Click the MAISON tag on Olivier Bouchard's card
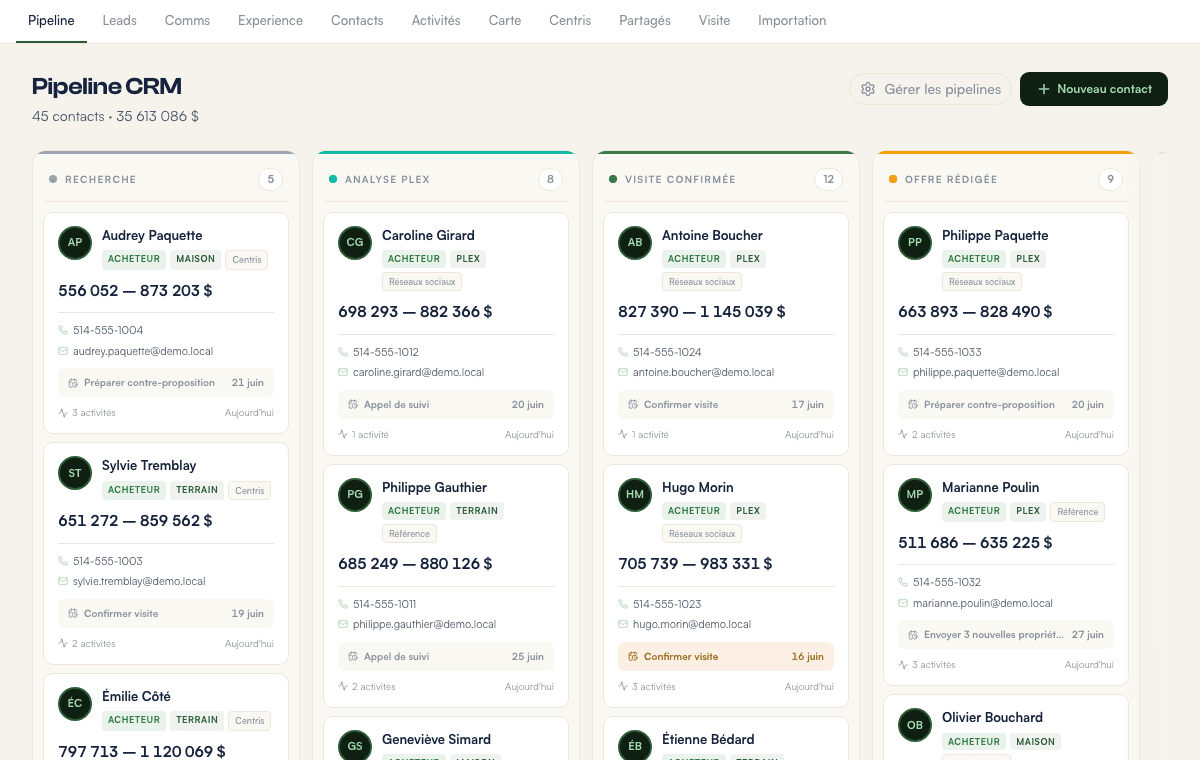This screenshot has height=760, width=1200. (1035, 742)
